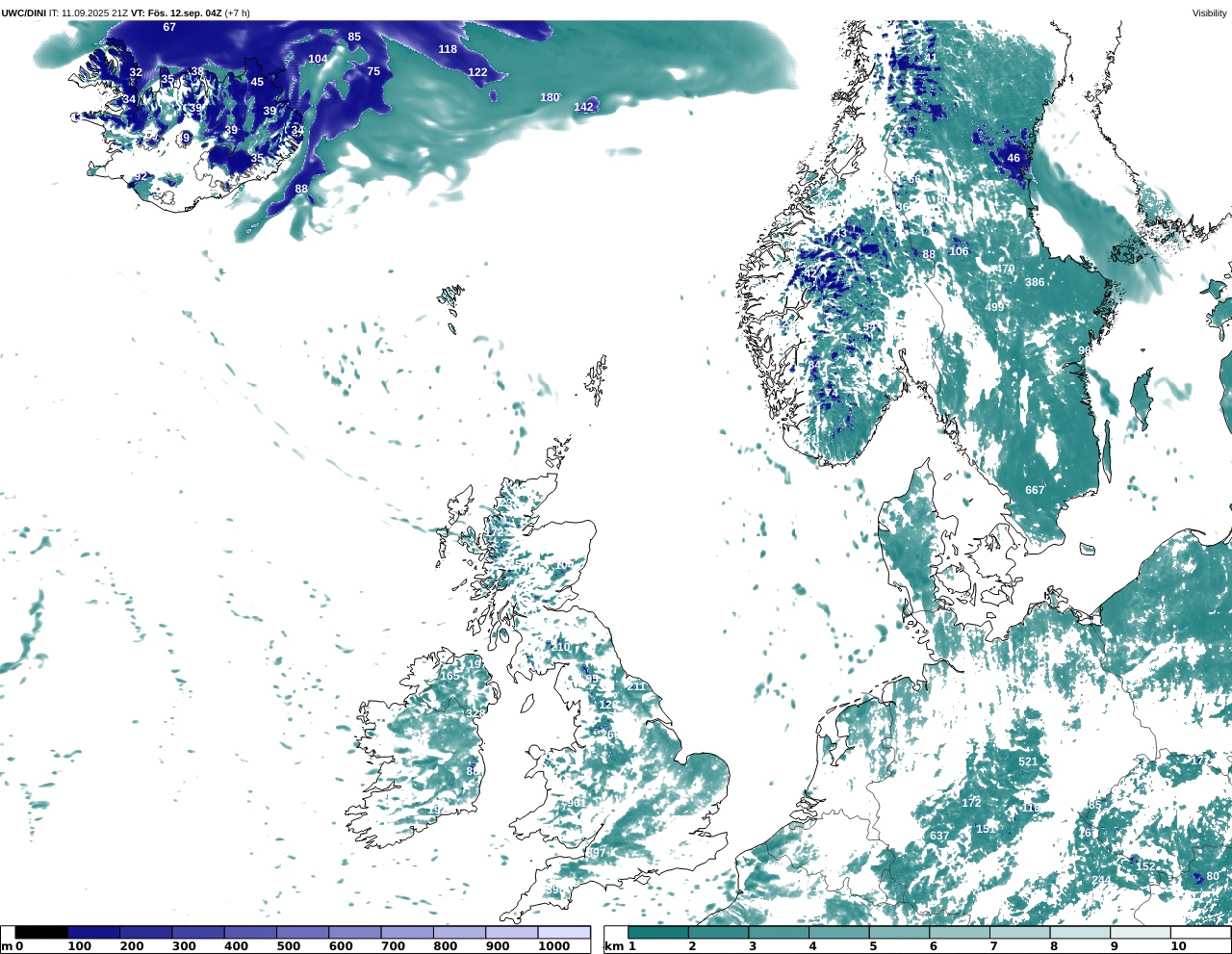Click the visibility value '106' in Sweden
Image resolution: width=1232 pixels, height=954 pixels.
click(x=960, y=251)
